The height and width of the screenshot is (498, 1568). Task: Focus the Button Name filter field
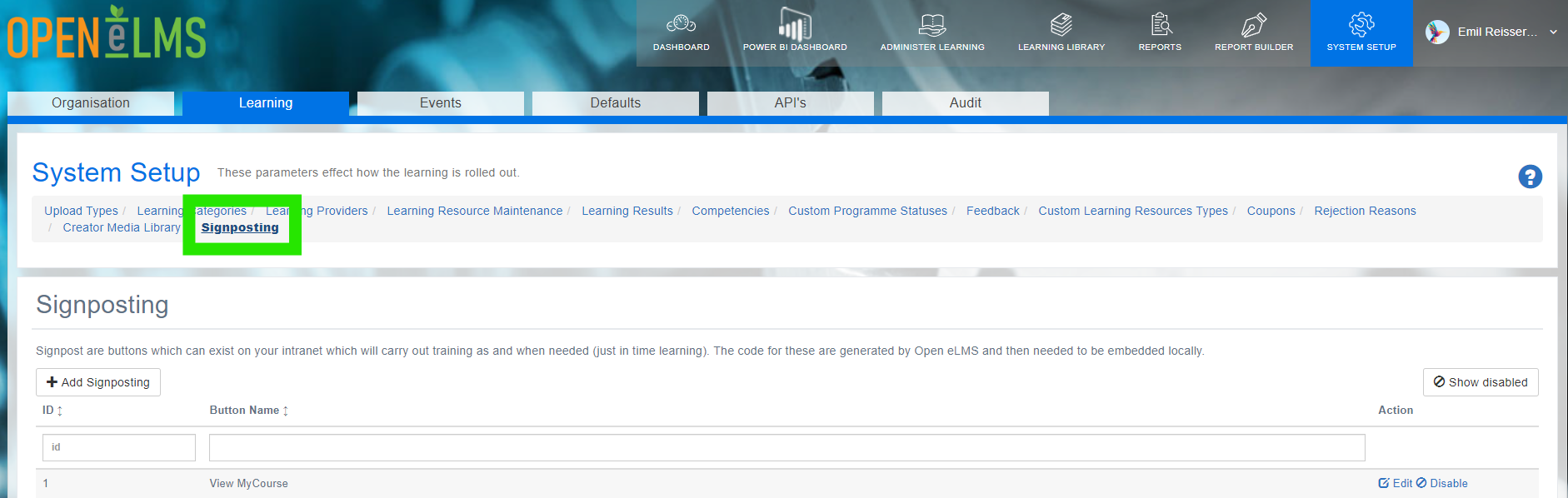(x=787, y=447)
